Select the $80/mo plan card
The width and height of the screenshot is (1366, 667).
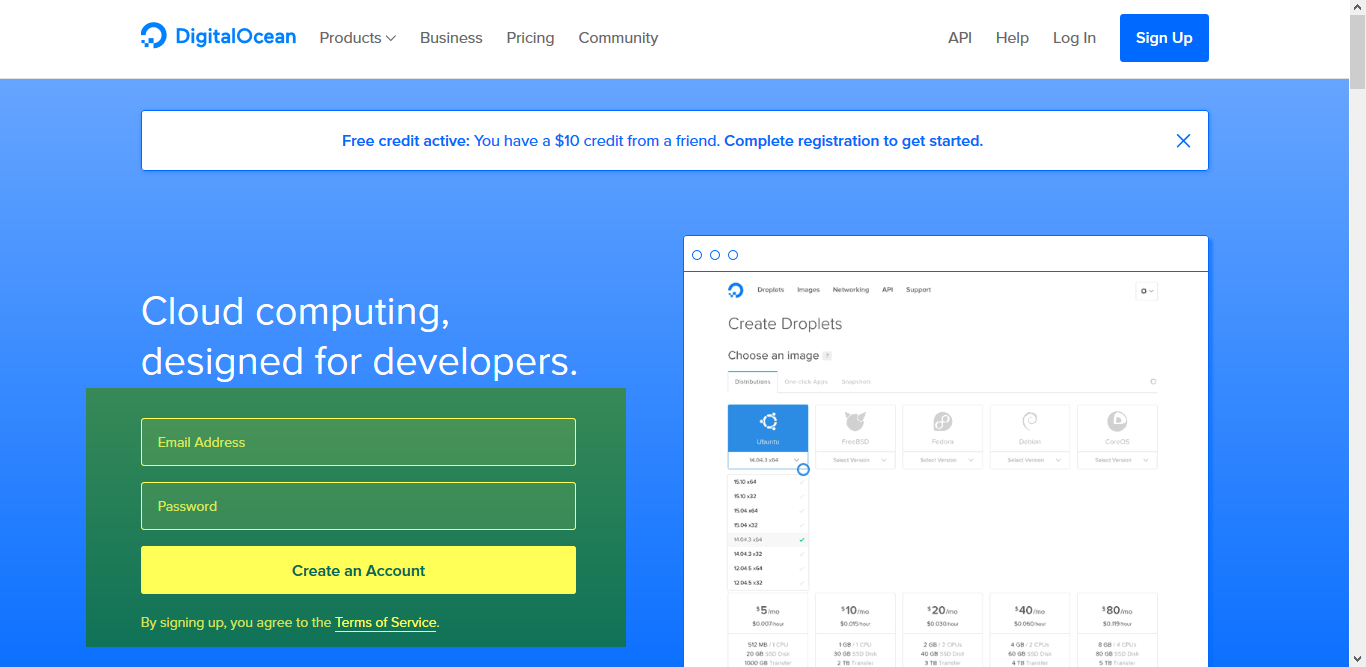point(1117,630)
